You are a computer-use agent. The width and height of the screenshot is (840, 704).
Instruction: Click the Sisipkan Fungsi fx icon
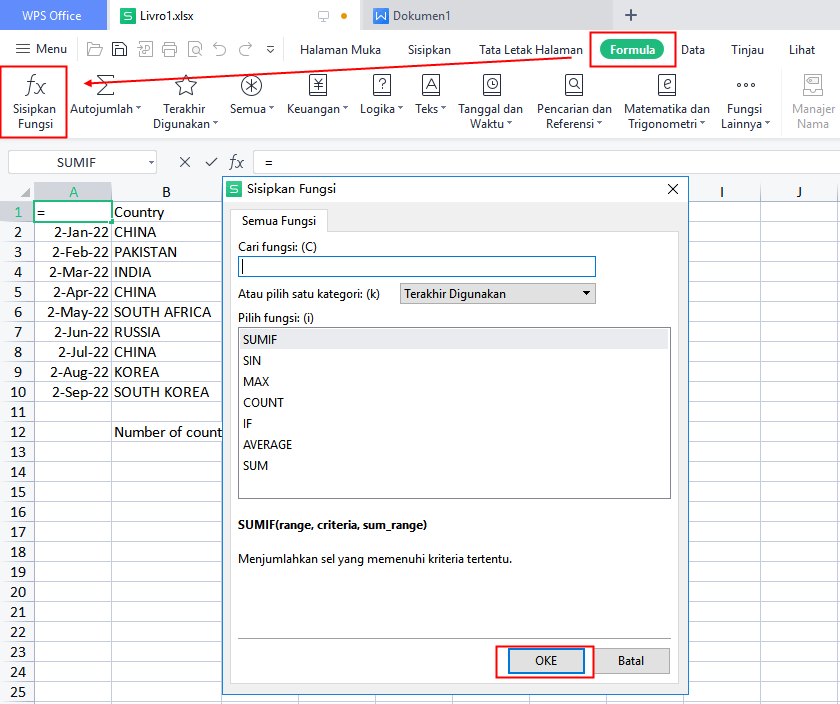tap(35, 86)
